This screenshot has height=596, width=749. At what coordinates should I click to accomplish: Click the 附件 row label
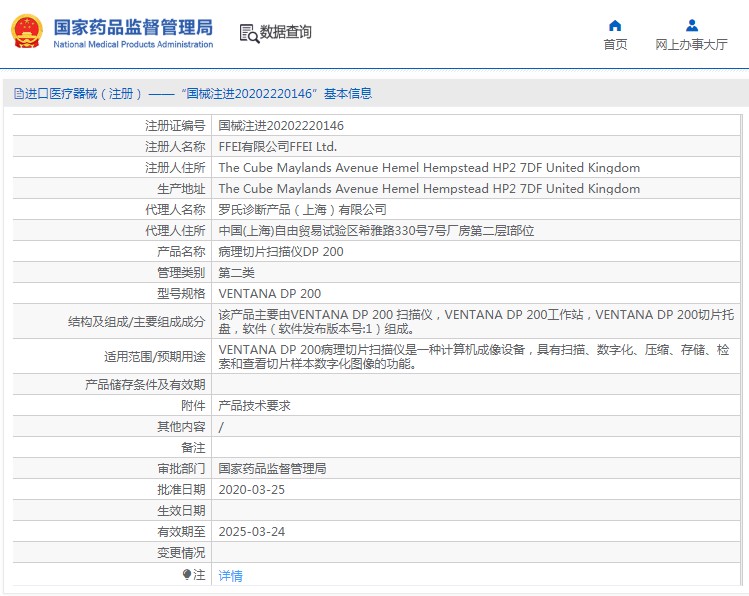193,406
